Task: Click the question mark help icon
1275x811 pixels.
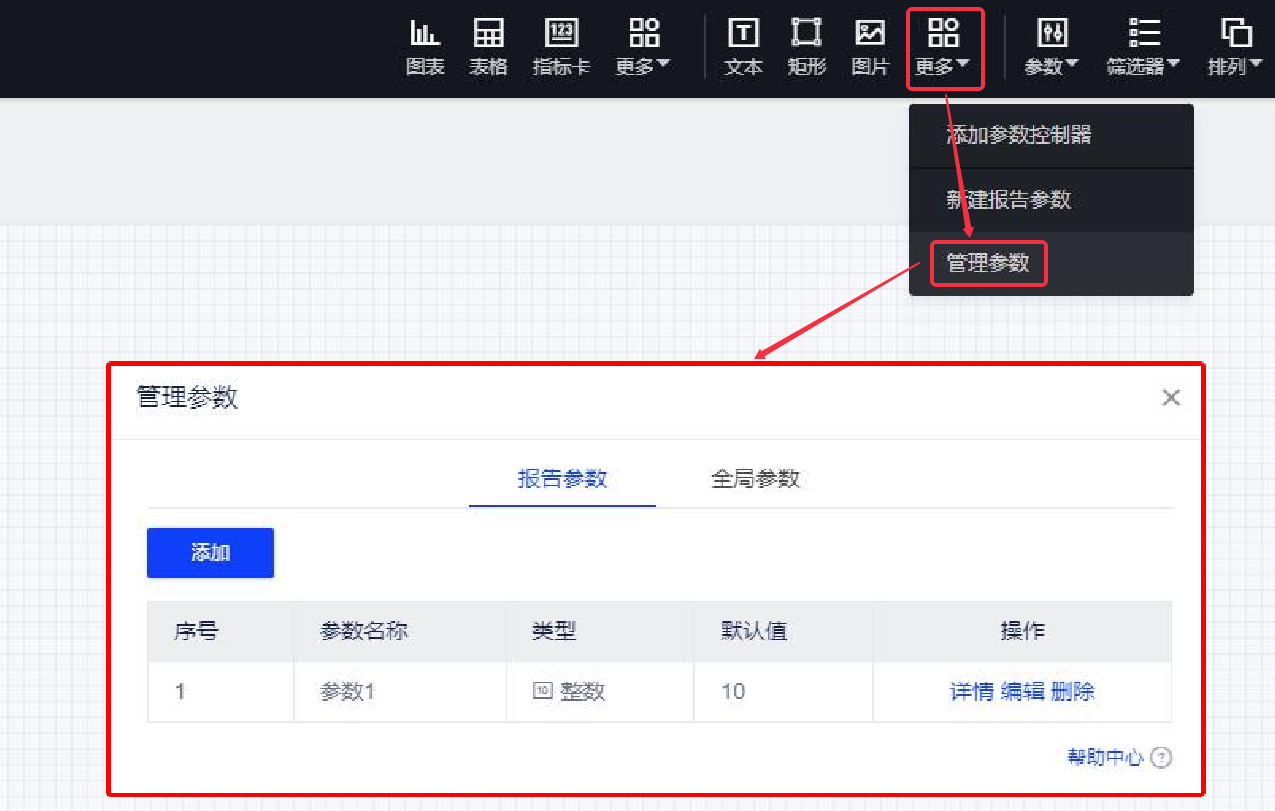Action: coord(1161,758)
